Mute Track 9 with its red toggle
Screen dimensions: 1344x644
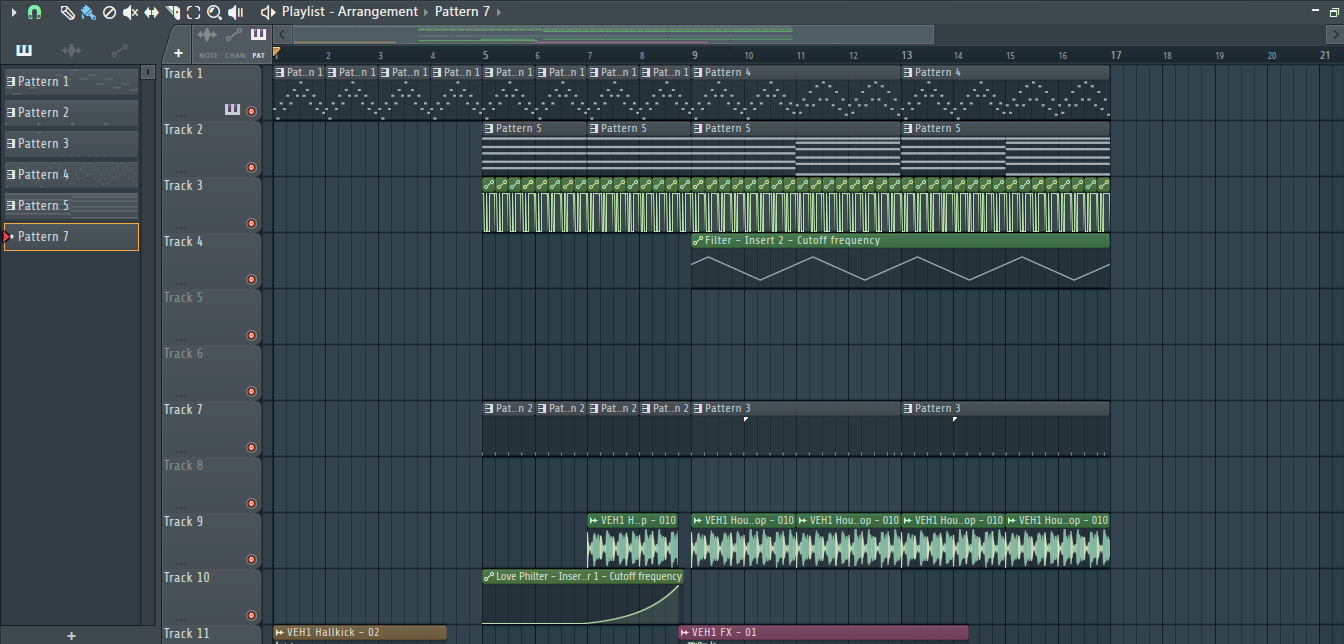pyautogui.click(x=251, y=560)
